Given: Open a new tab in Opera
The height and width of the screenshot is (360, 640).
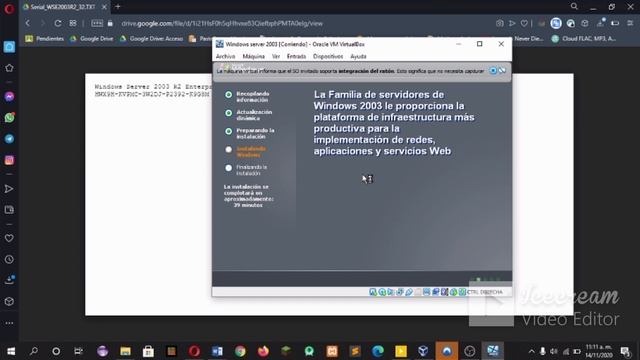Looking at the screenshot, I should 118,7.
